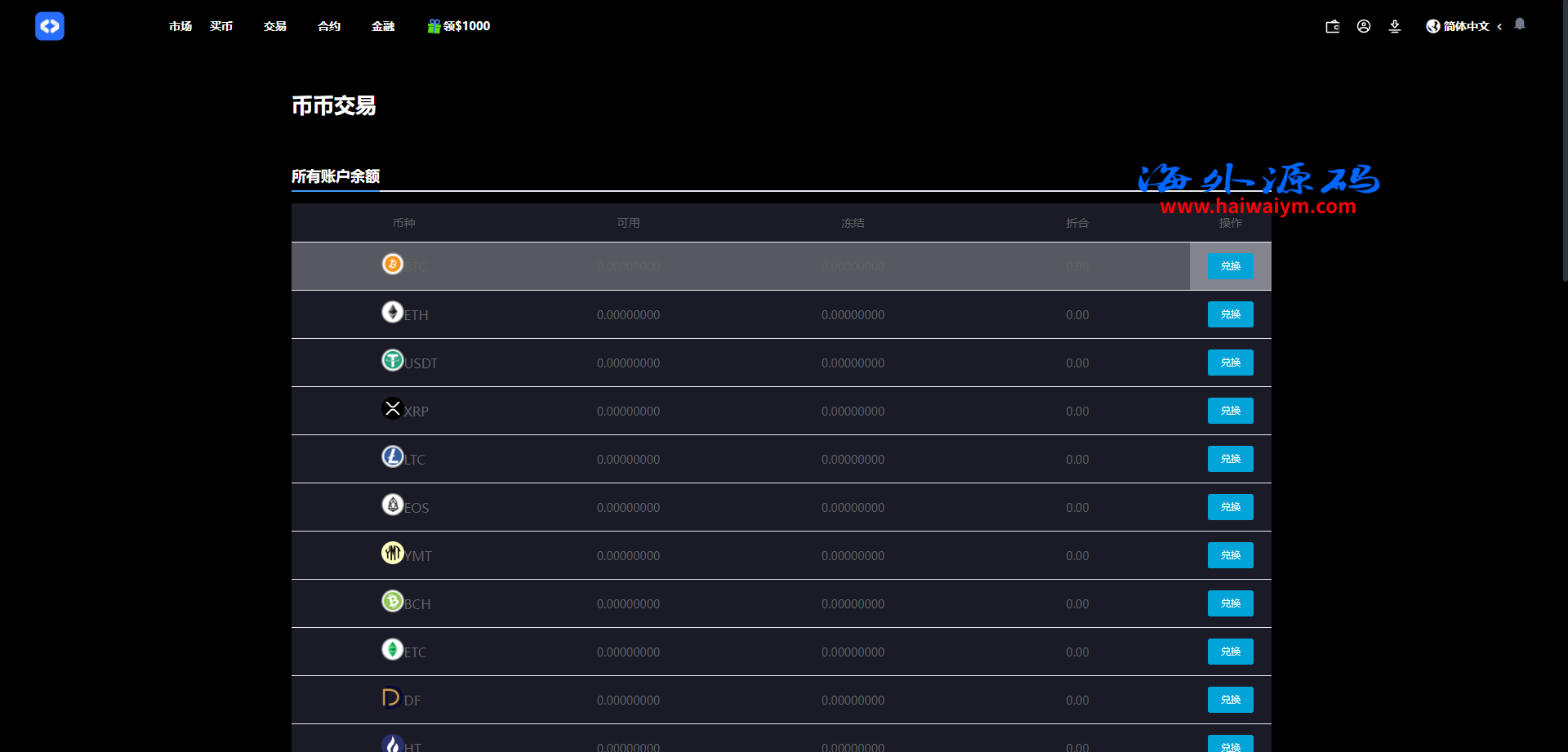Open the notifications bell
The image size is (1568, 752).
1519,24
